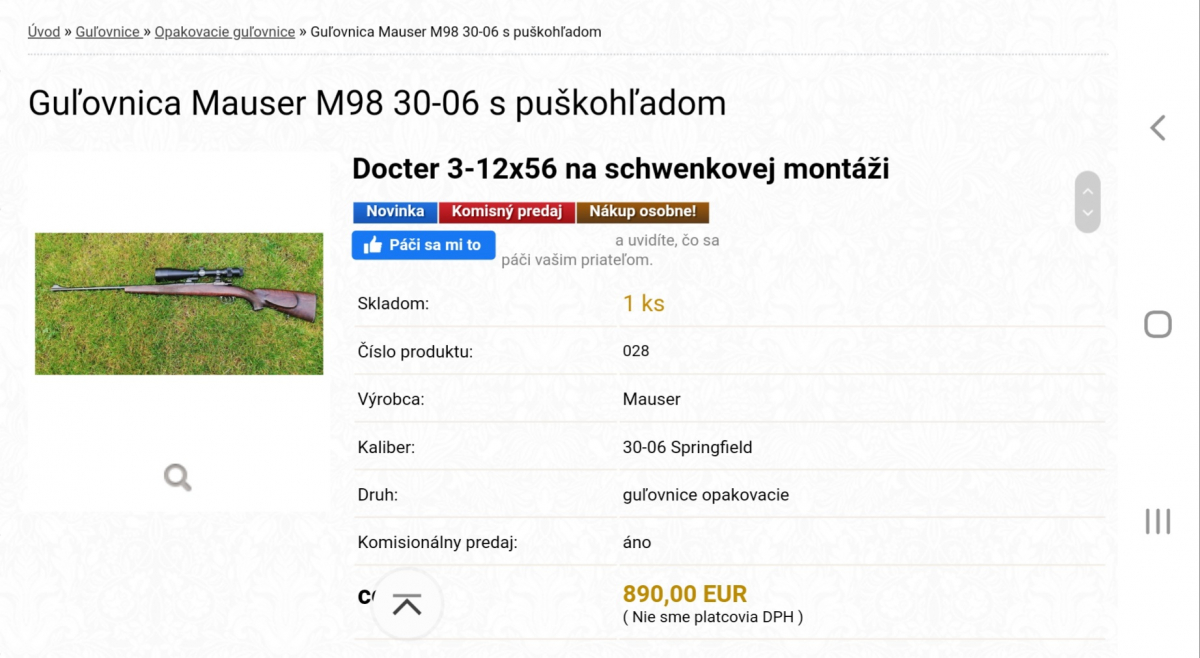The image size is (1200, 658).
Task: Open the Android recent apps icon
Action: [1158, 521]
